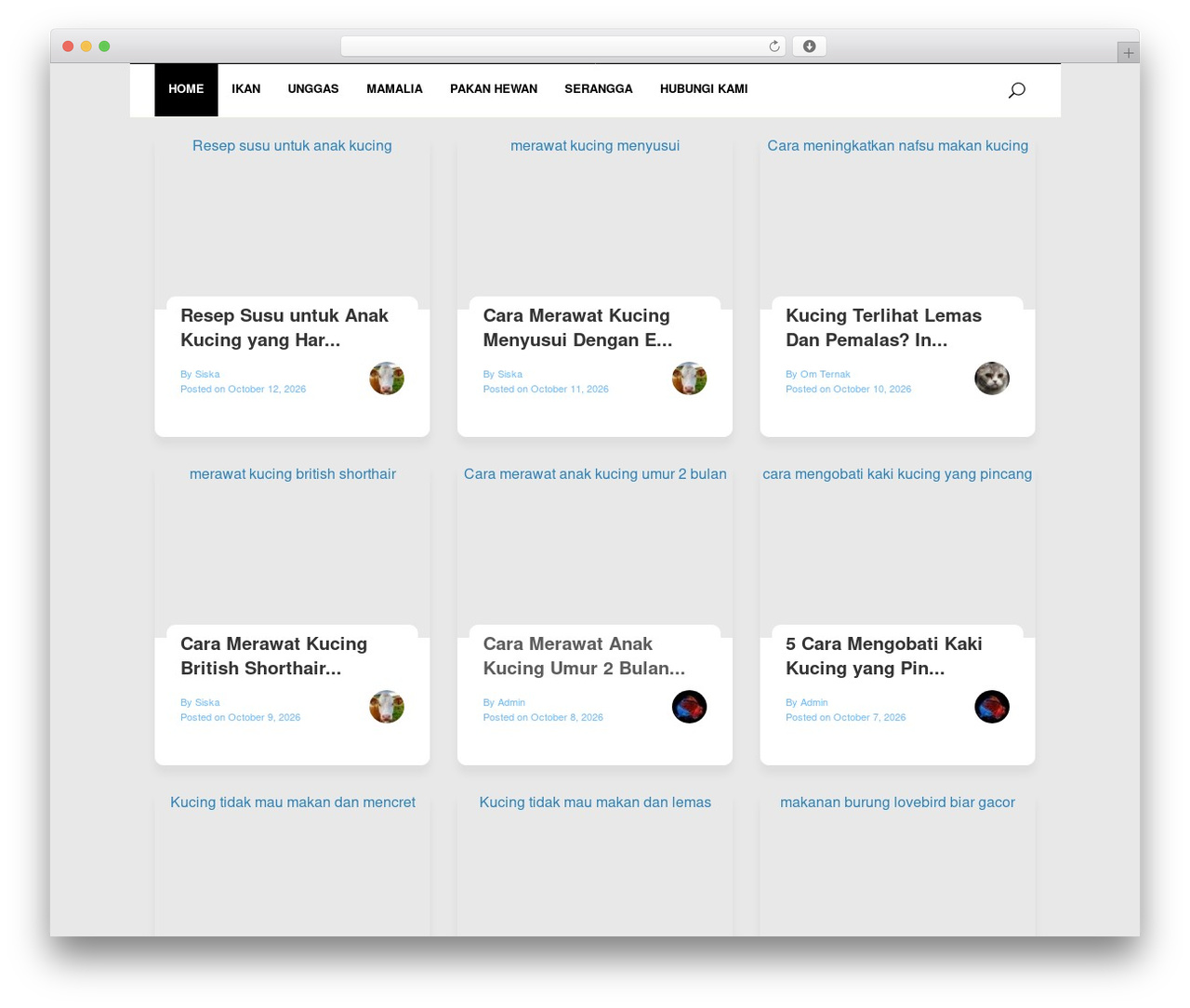
Task: Click Om Ternak's cat avatar
Action: click(x=992, y=378)
